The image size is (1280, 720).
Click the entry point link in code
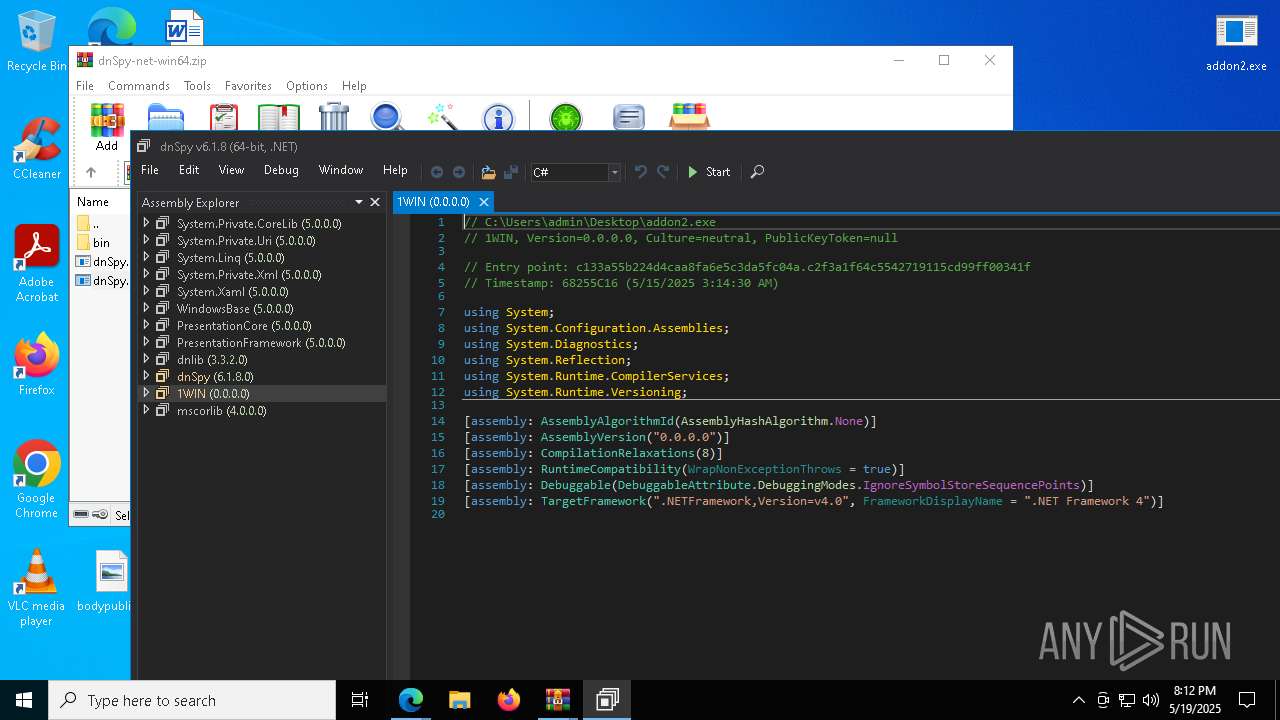click(803, 267)
